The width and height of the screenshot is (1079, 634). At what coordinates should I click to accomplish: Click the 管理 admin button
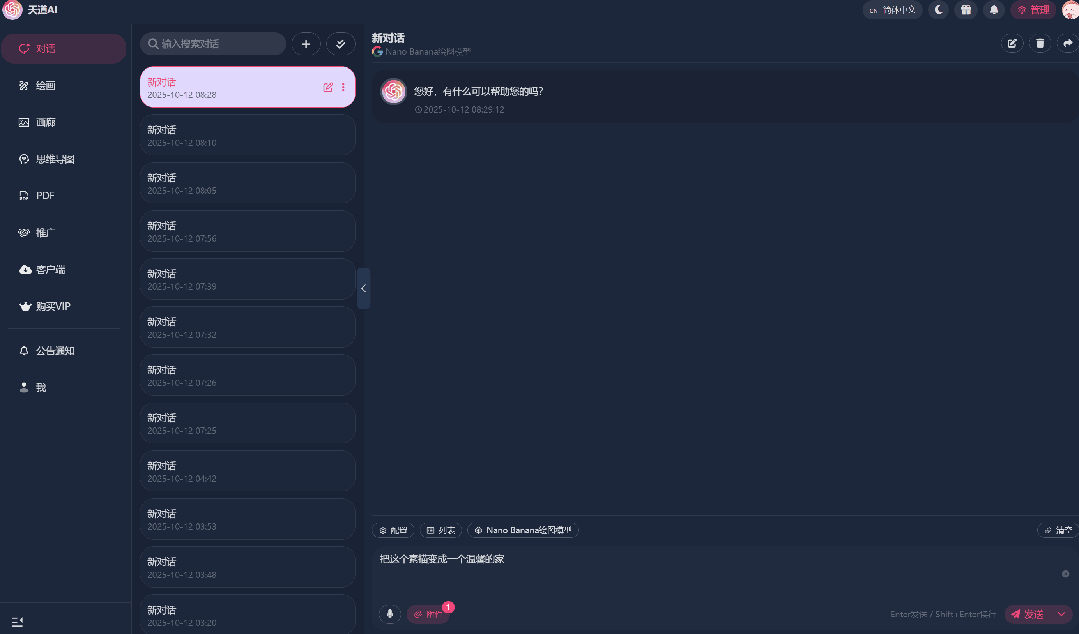[1033, 10]
